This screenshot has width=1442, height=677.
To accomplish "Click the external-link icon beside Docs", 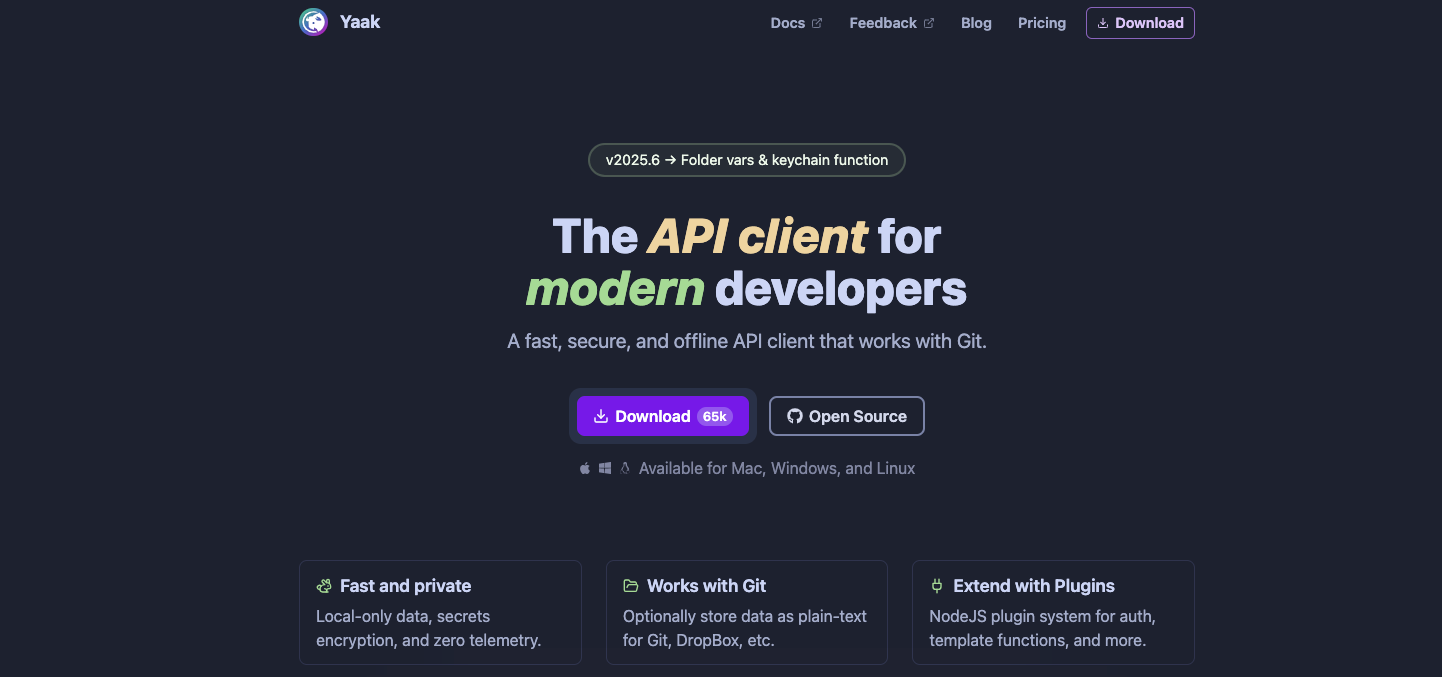I will tap(817, 23).
